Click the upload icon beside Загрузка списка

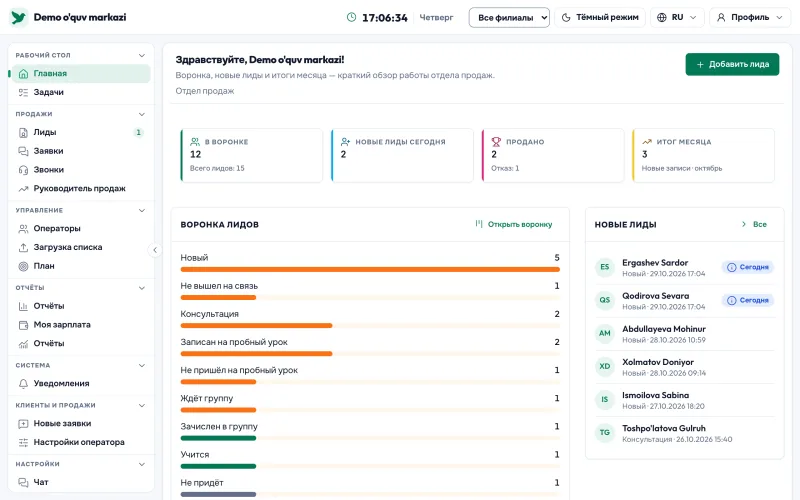pyautogui.click(x=23, y=247)
